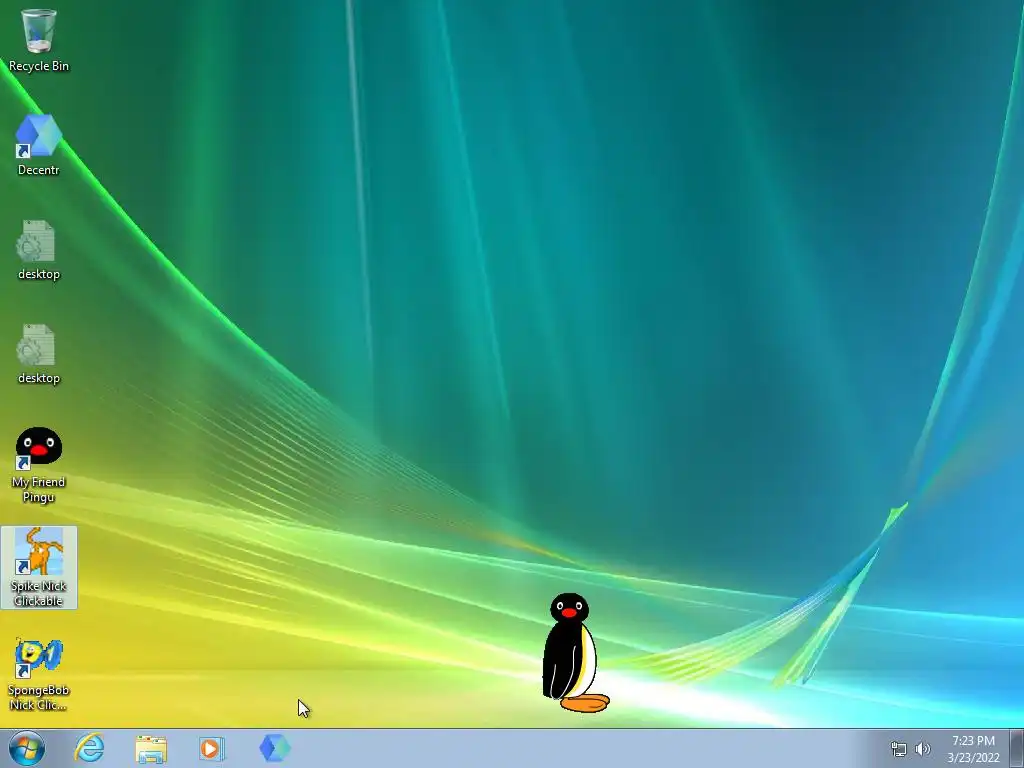Open the Windows Start menu orb
This screenshot has height=768, width=1024.
[x=27, y=748]
